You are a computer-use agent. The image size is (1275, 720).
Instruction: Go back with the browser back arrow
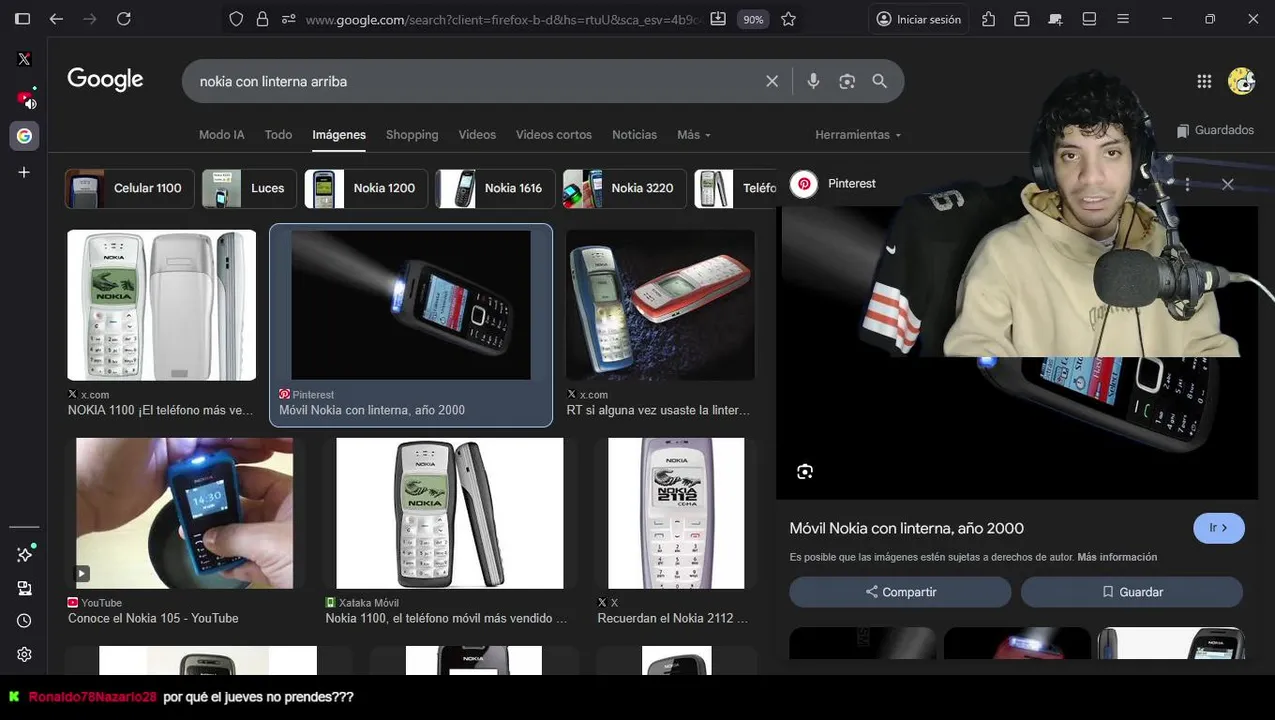click(x=56, y=19)
